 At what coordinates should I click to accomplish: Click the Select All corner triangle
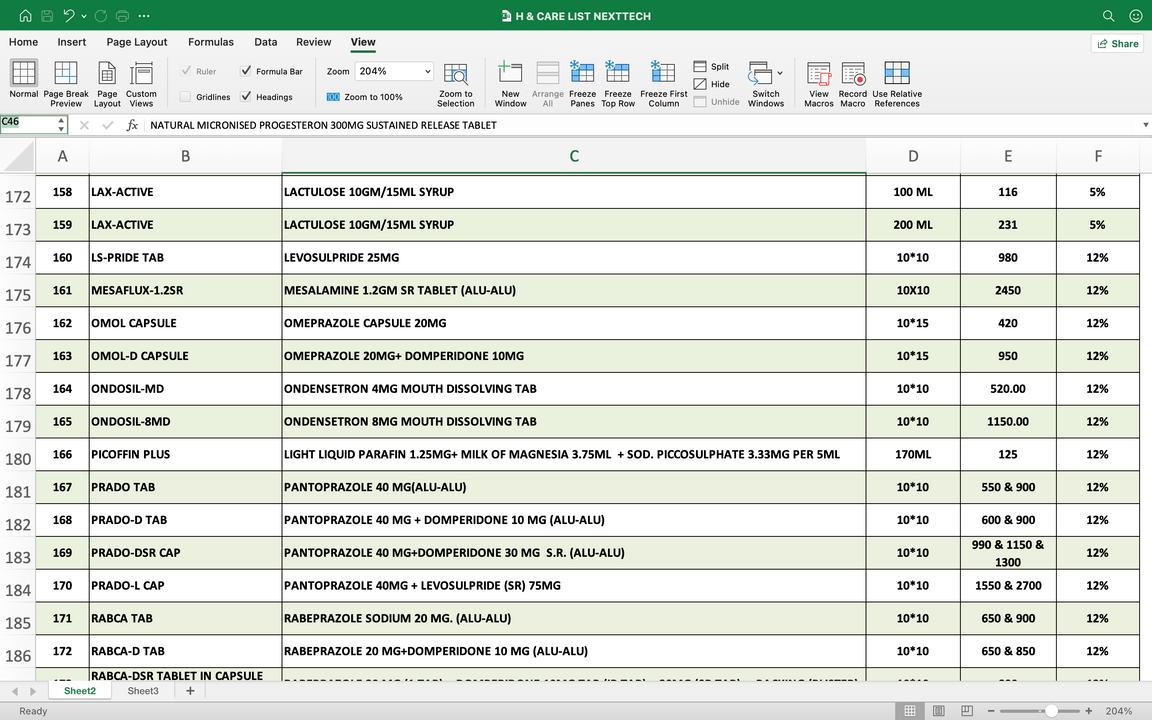18,156
